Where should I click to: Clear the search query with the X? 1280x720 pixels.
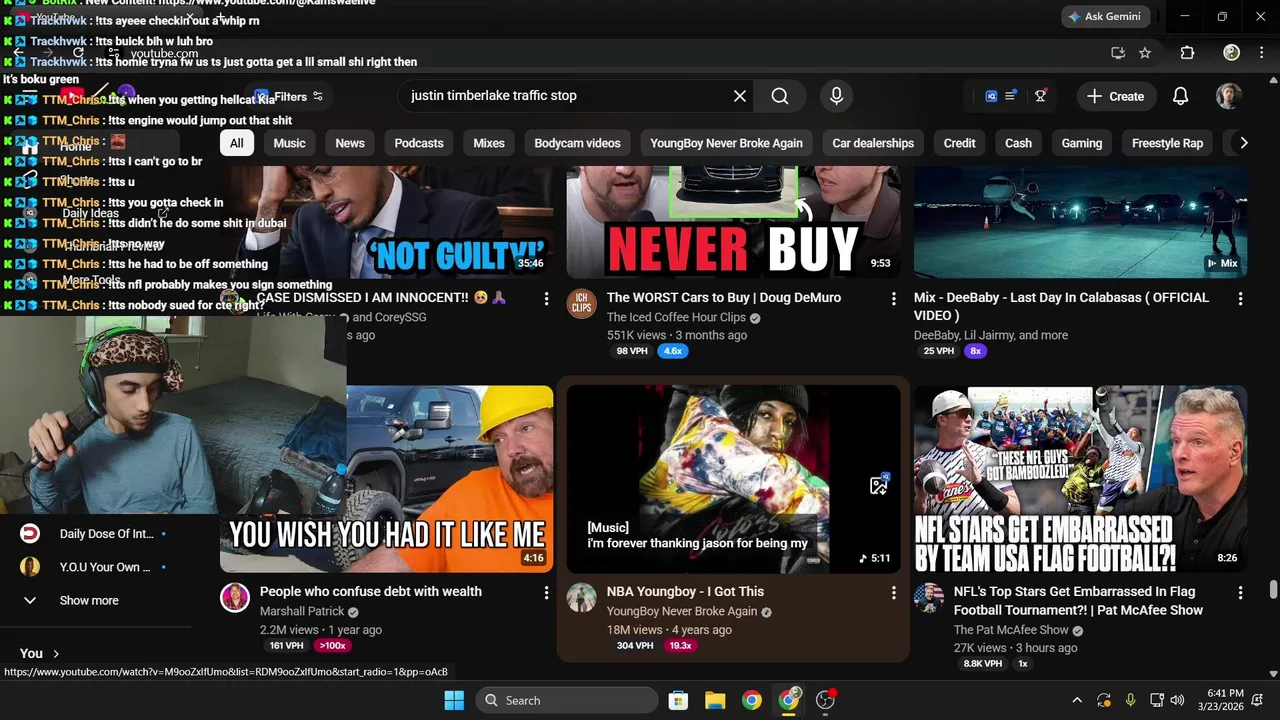pos(740,96)
